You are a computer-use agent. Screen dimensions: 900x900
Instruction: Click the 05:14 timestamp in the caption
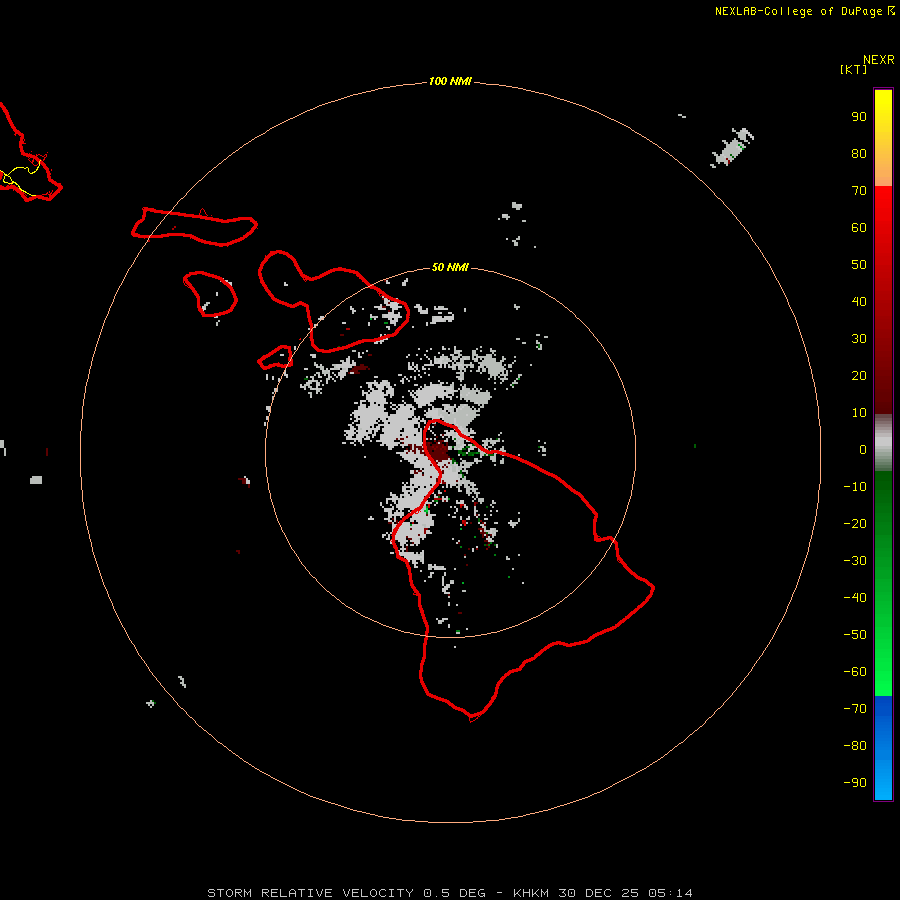click(x=670, y=893)
